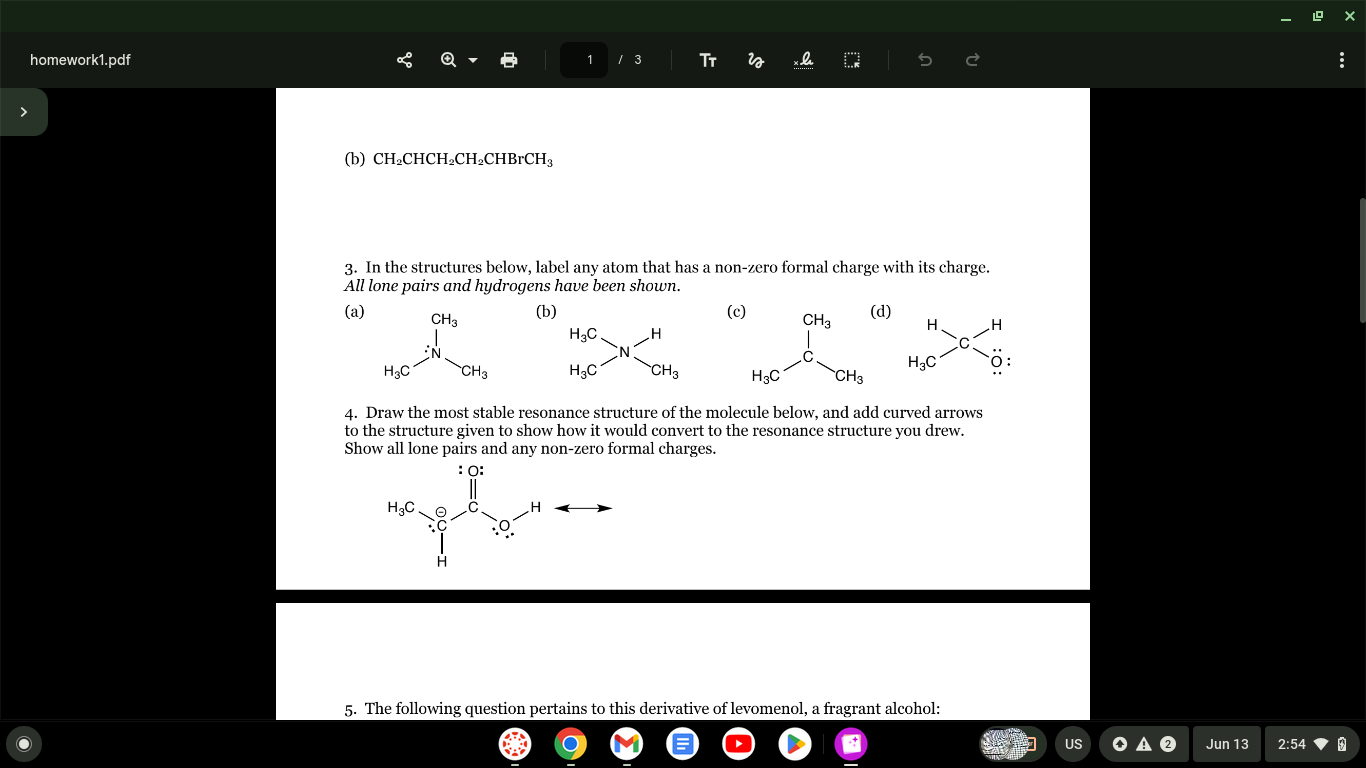Undo the last annotation
The height and width of the screenshot is (768, 1366).
925,60
